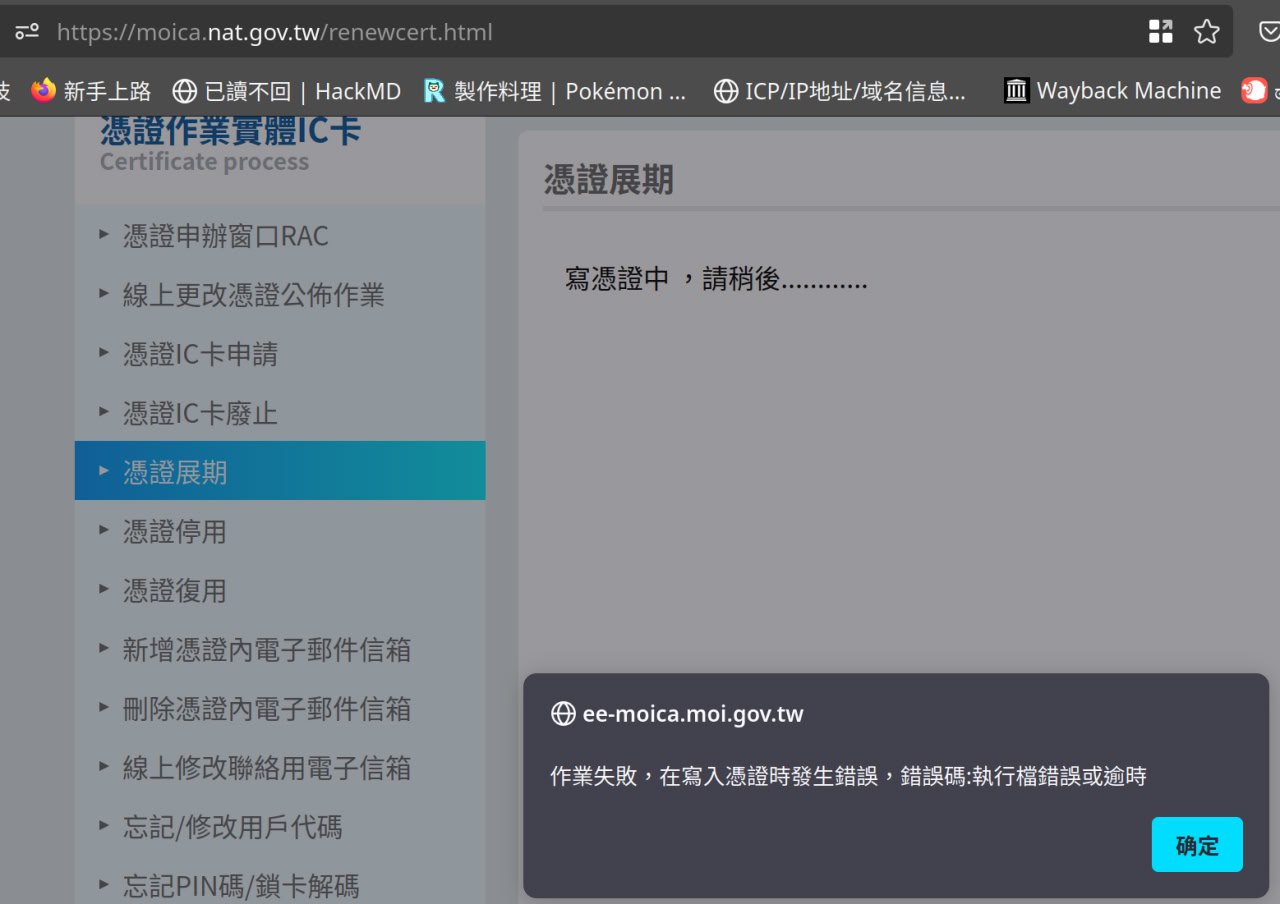Open the Wayback Machine bookmark
1280x904 pixels.
point(1113,91)
